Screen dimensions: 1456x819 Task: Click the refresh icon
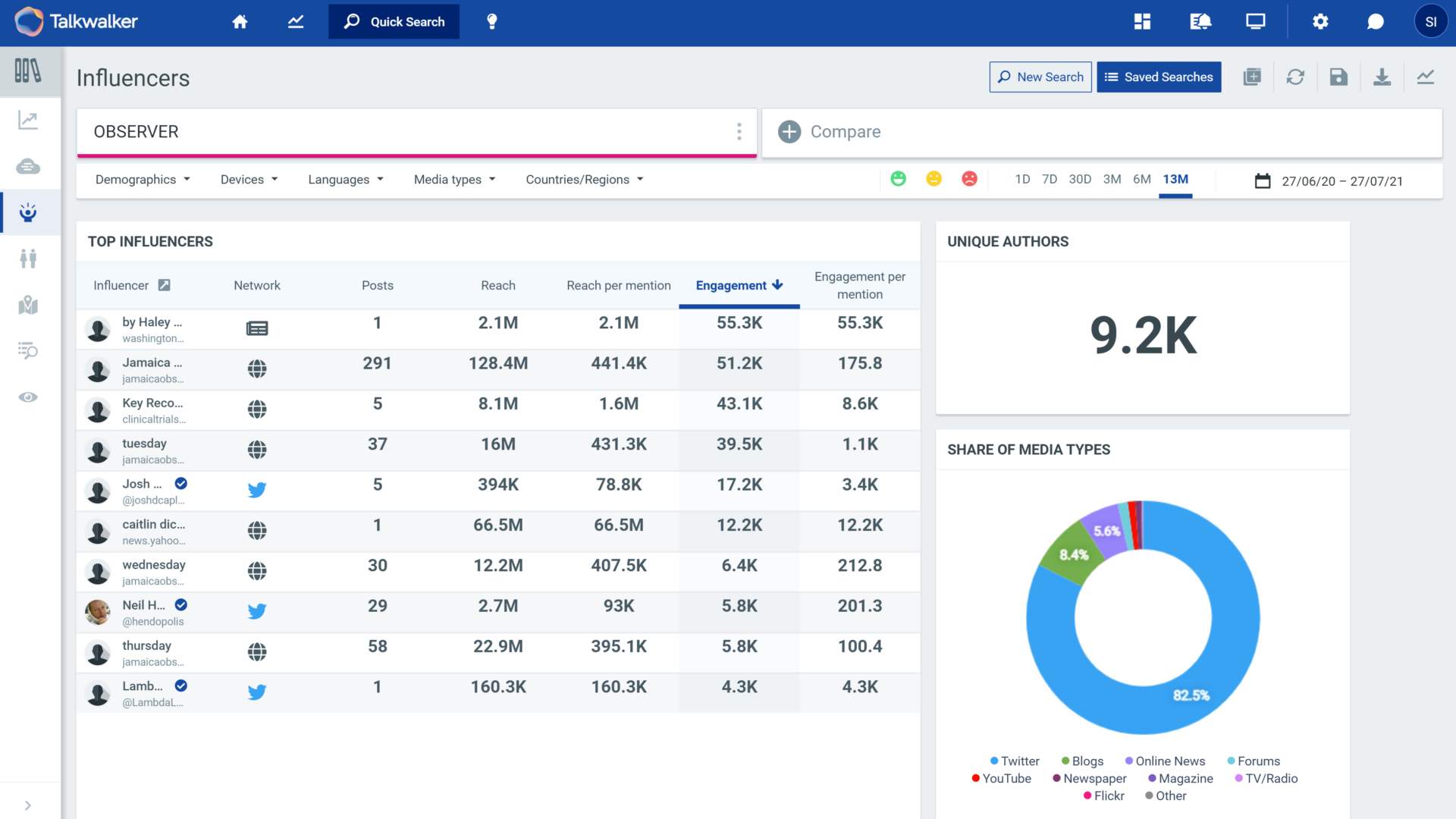[1295, 77]
